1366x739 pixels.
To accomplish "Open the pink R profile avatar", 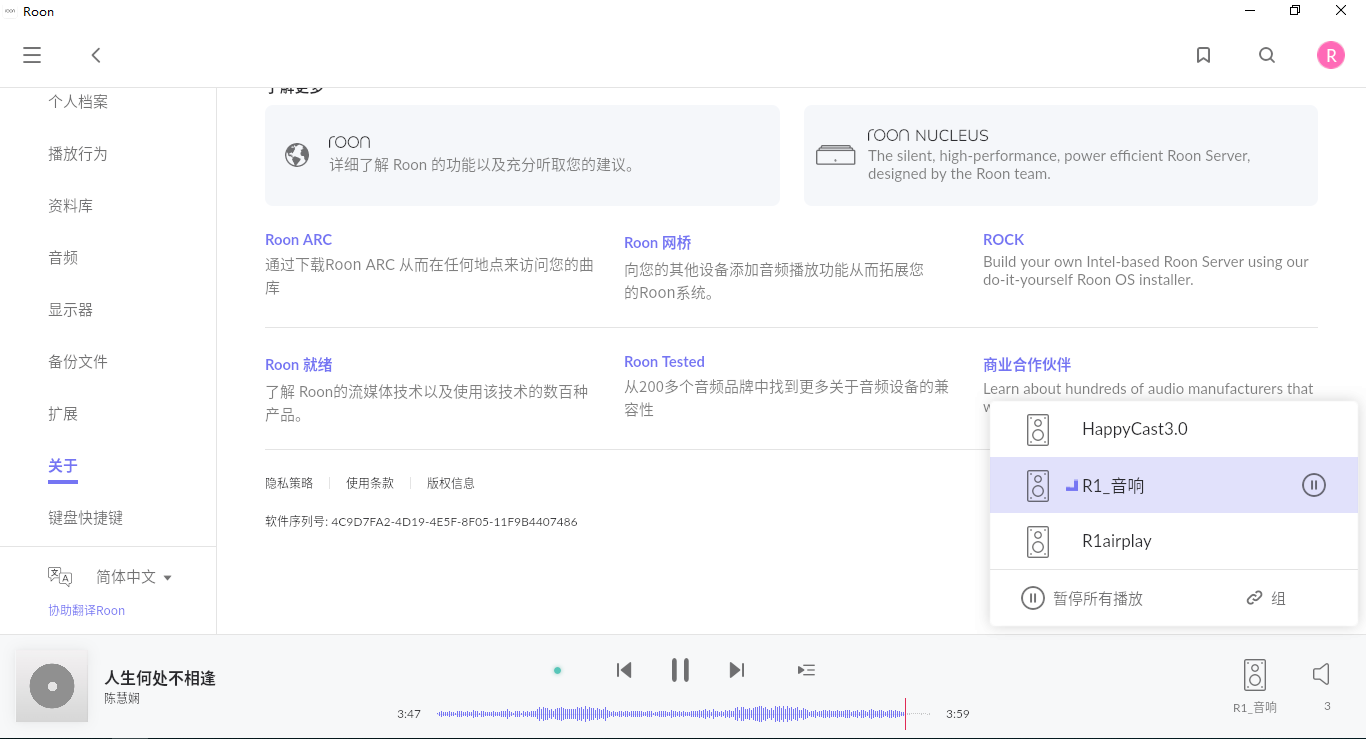I will [x=1331, y=55].
